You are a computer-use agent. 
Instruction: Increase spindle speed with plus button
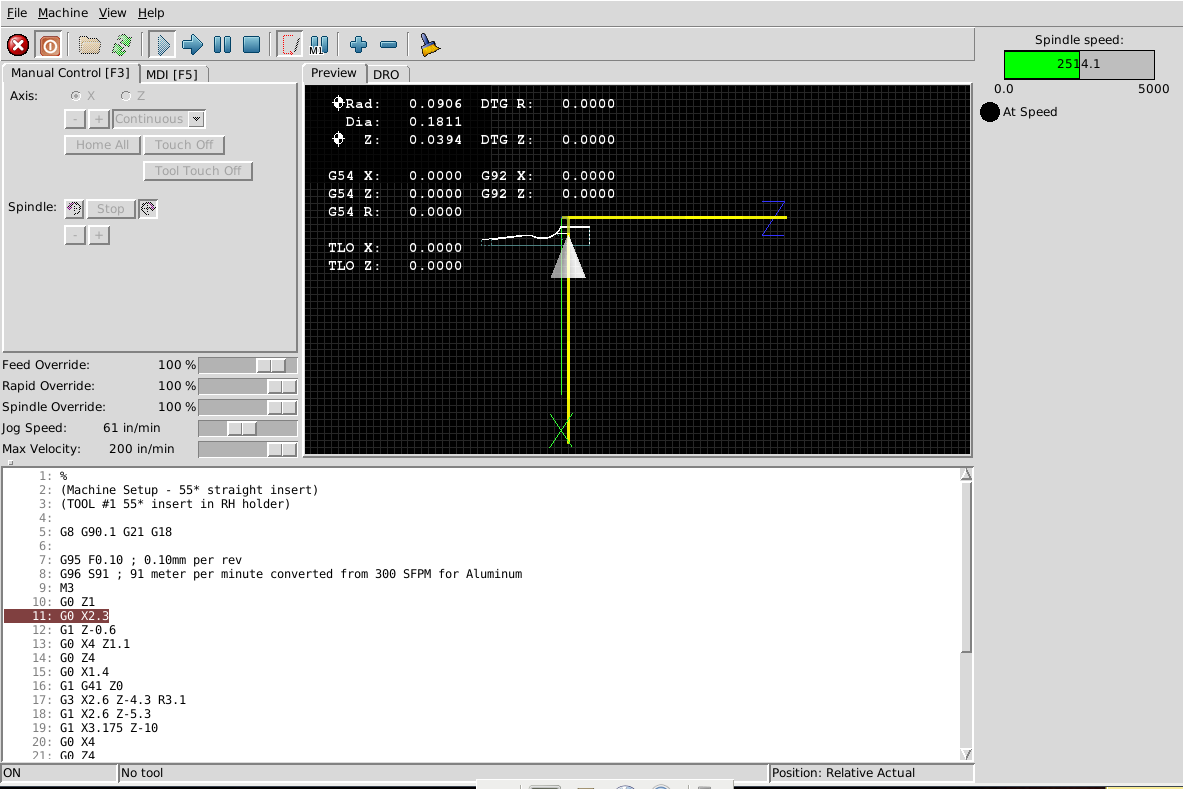coord(99,235)
